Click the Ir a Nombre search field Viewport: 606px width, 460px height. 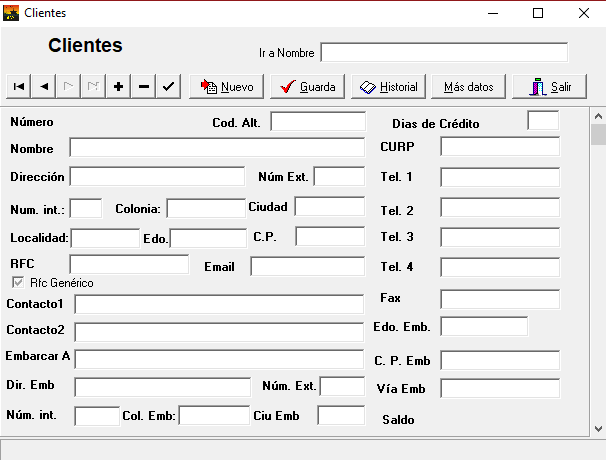tap(443, 52)
